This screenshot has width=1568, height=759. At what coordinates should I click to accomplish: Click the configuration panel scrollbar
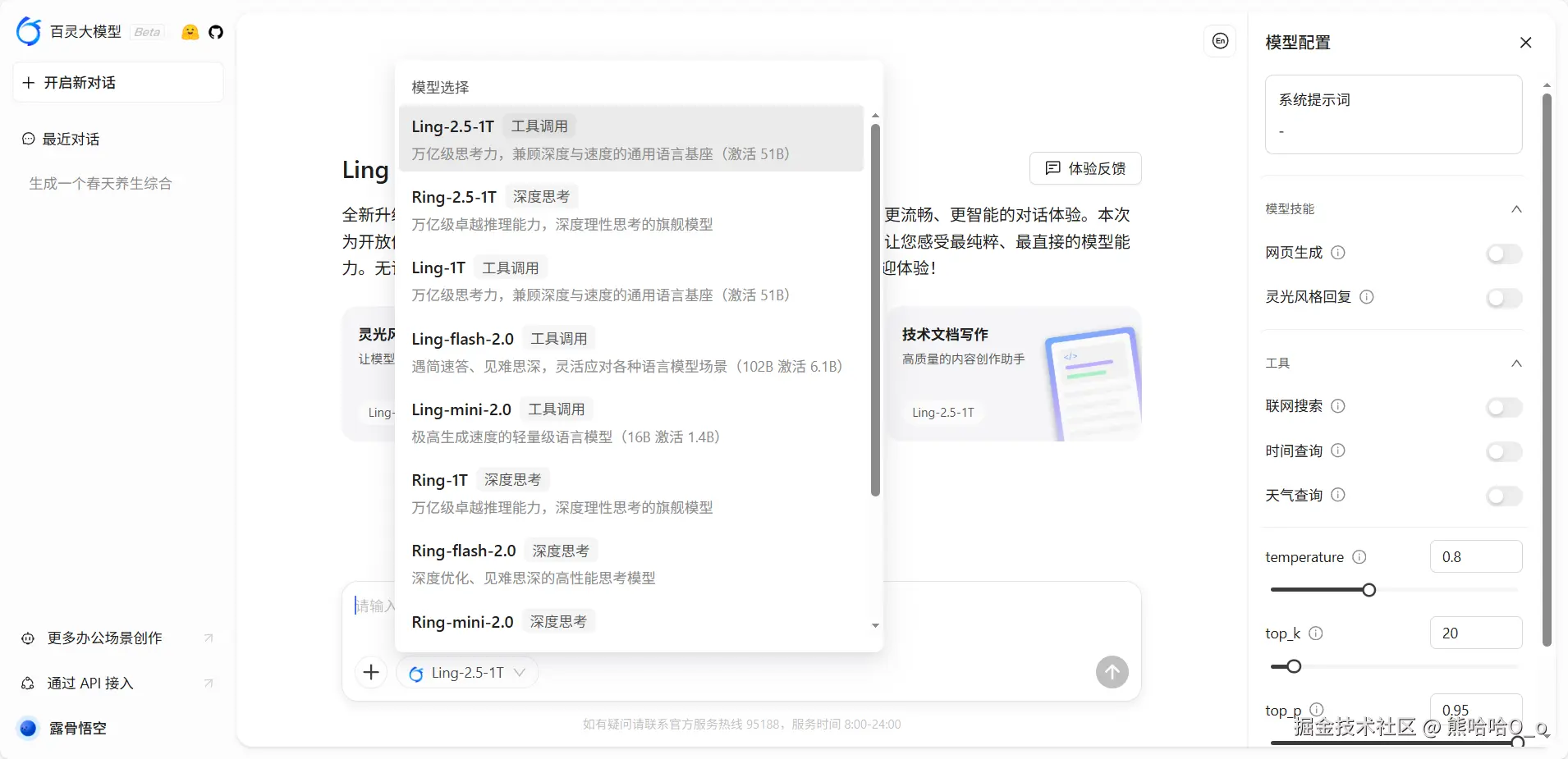pos(1547,370)
